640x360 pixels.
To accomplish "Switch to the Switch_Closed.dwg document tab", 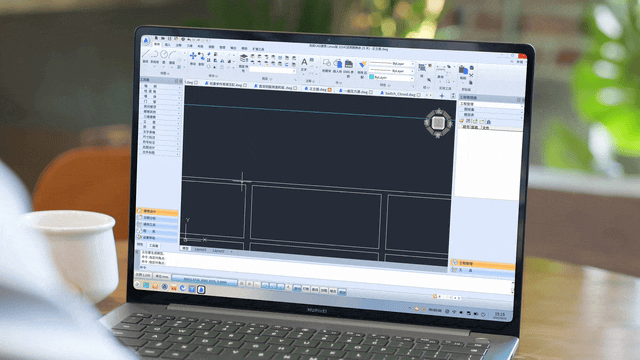I will [400, 93].
